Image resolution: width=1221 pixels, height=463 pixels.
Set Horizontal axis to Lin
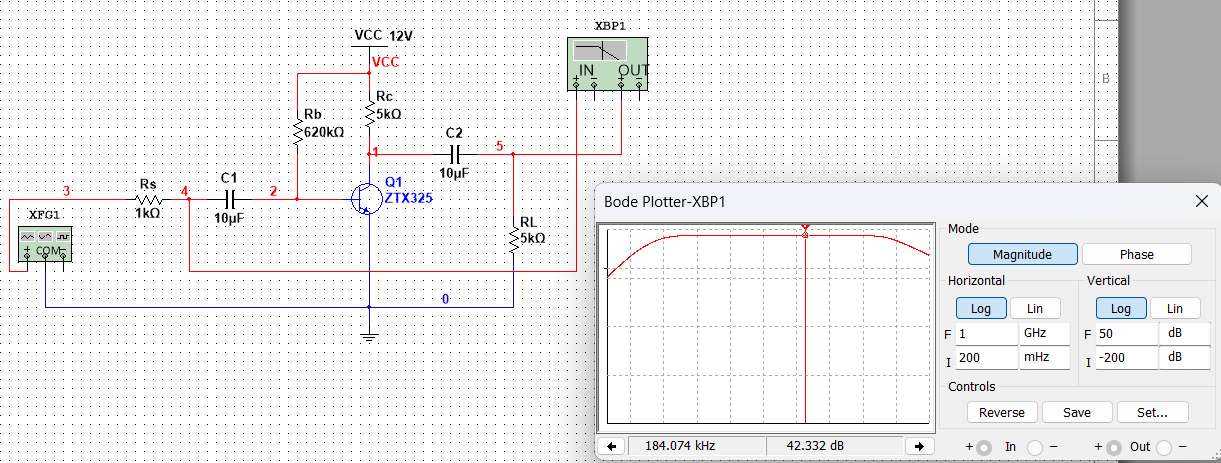point(1035,308)
